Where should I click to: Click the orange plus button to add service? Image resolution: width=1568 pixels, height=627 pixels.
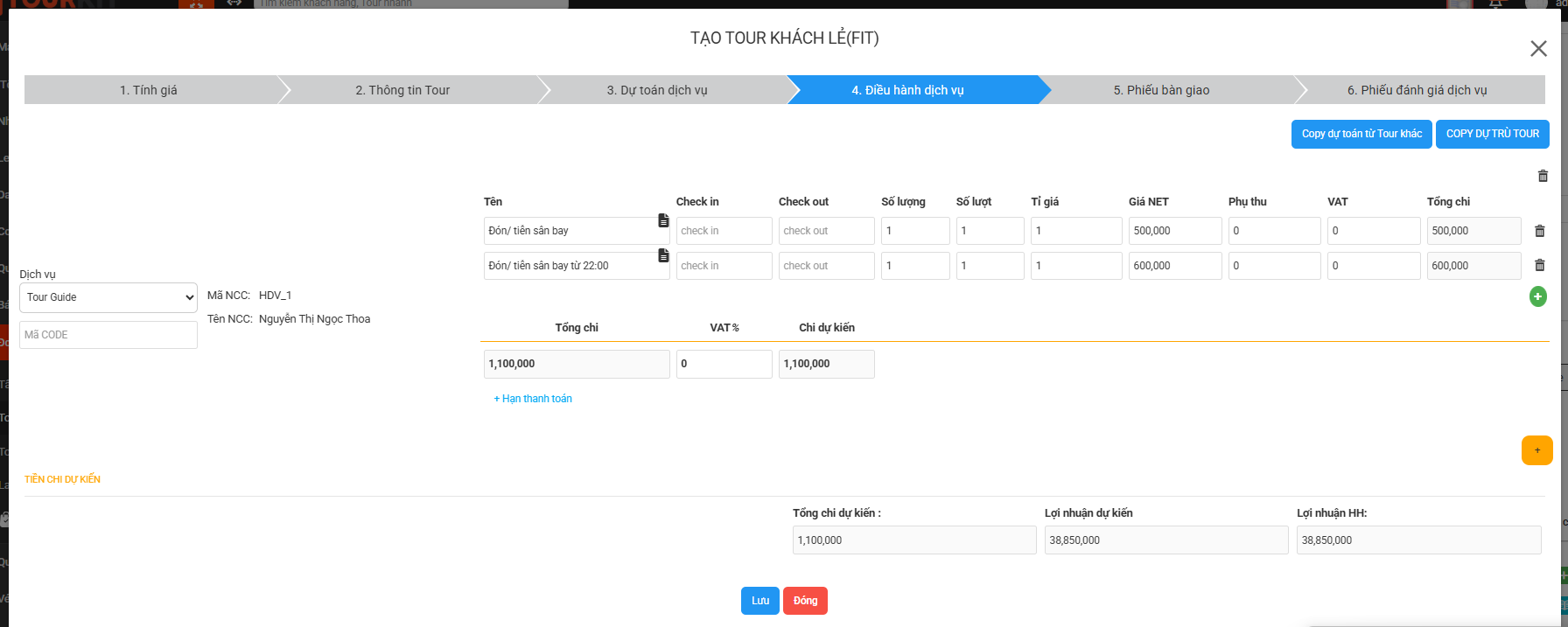1536,450
